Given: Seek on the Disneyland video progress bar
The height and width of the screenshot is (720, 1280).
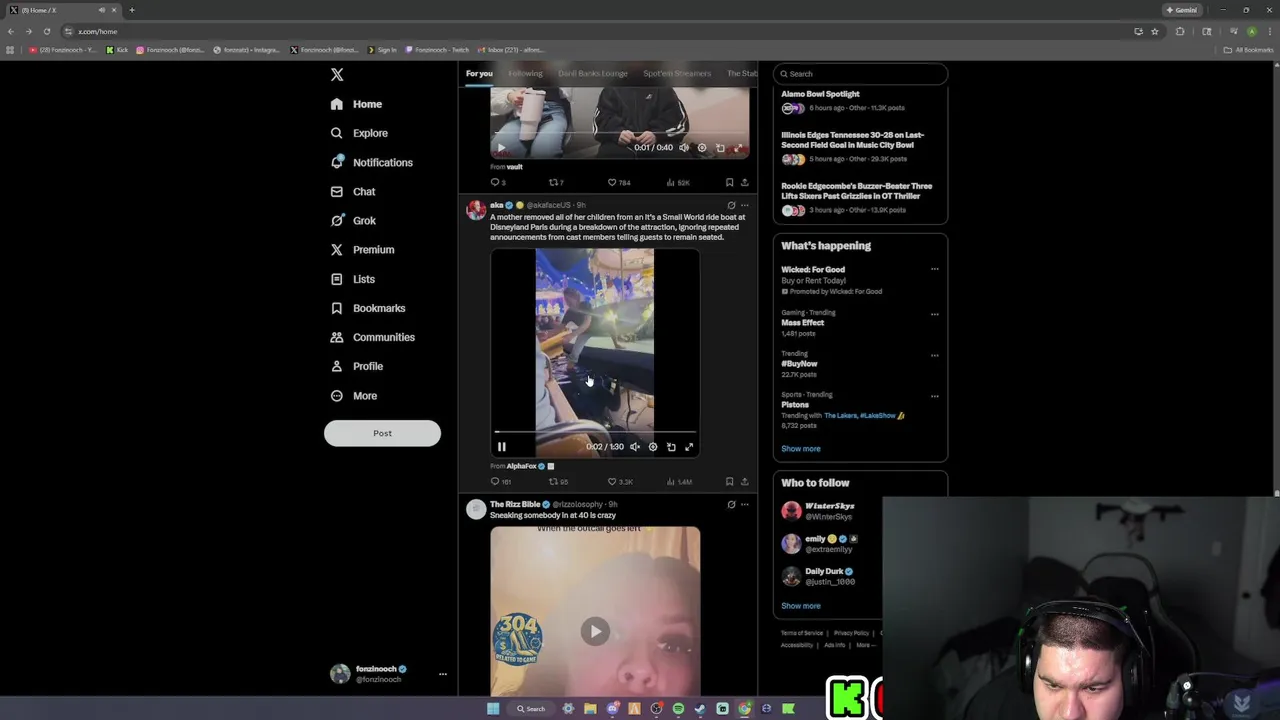Looking at the screenshot, I should pyautogui.click(x=595, y=432).
